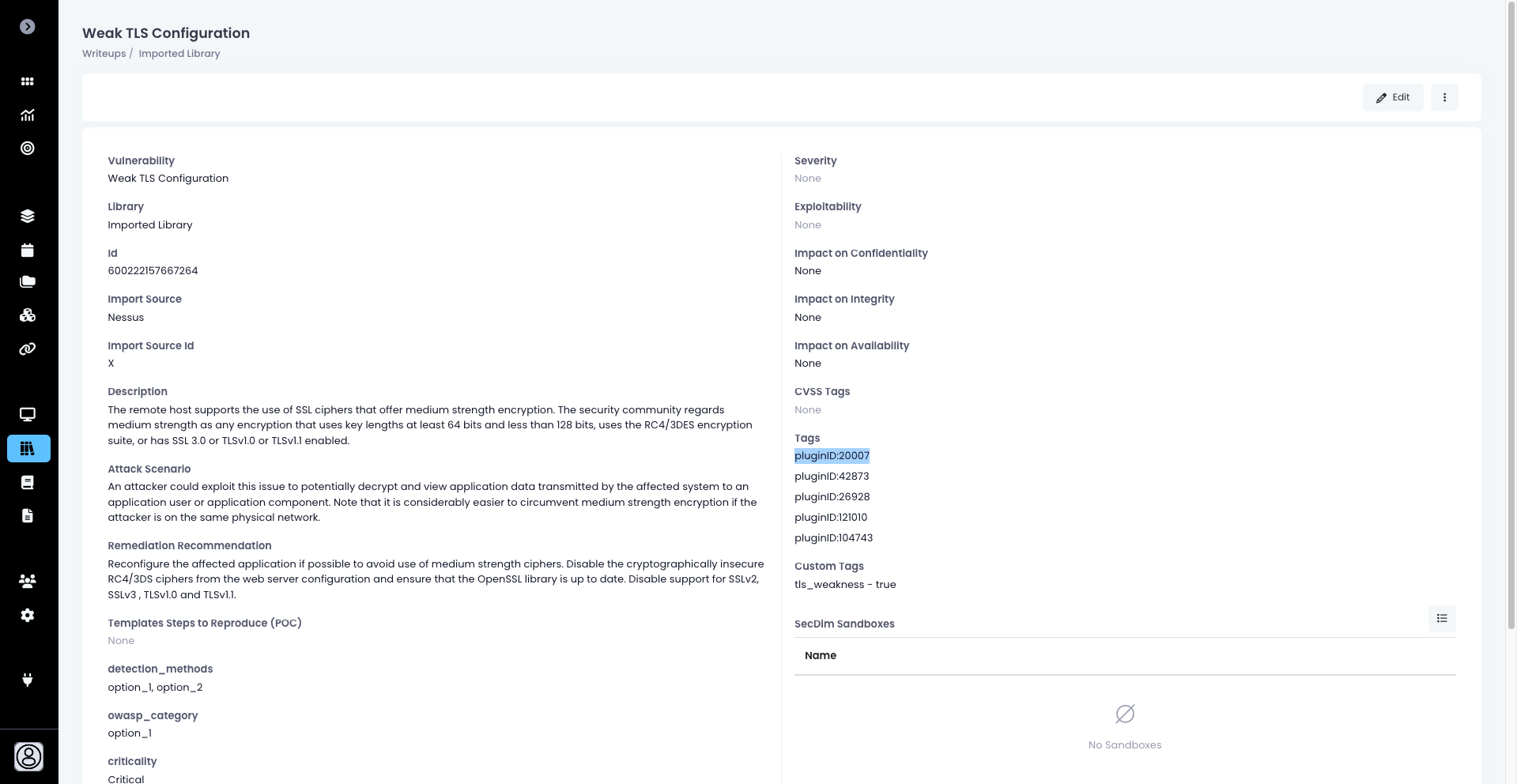Open the stacked layers icon in the sidebar
The width and height of the screenshot is (1517, 784).
tap(28, 217)
